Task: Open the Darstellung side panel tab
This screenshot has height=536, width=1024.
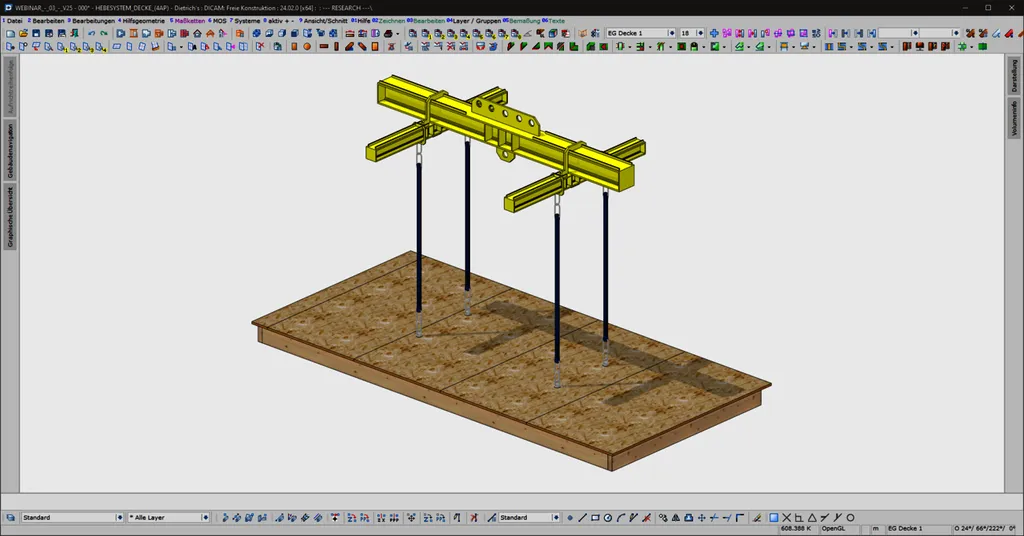Action: 1015,75
